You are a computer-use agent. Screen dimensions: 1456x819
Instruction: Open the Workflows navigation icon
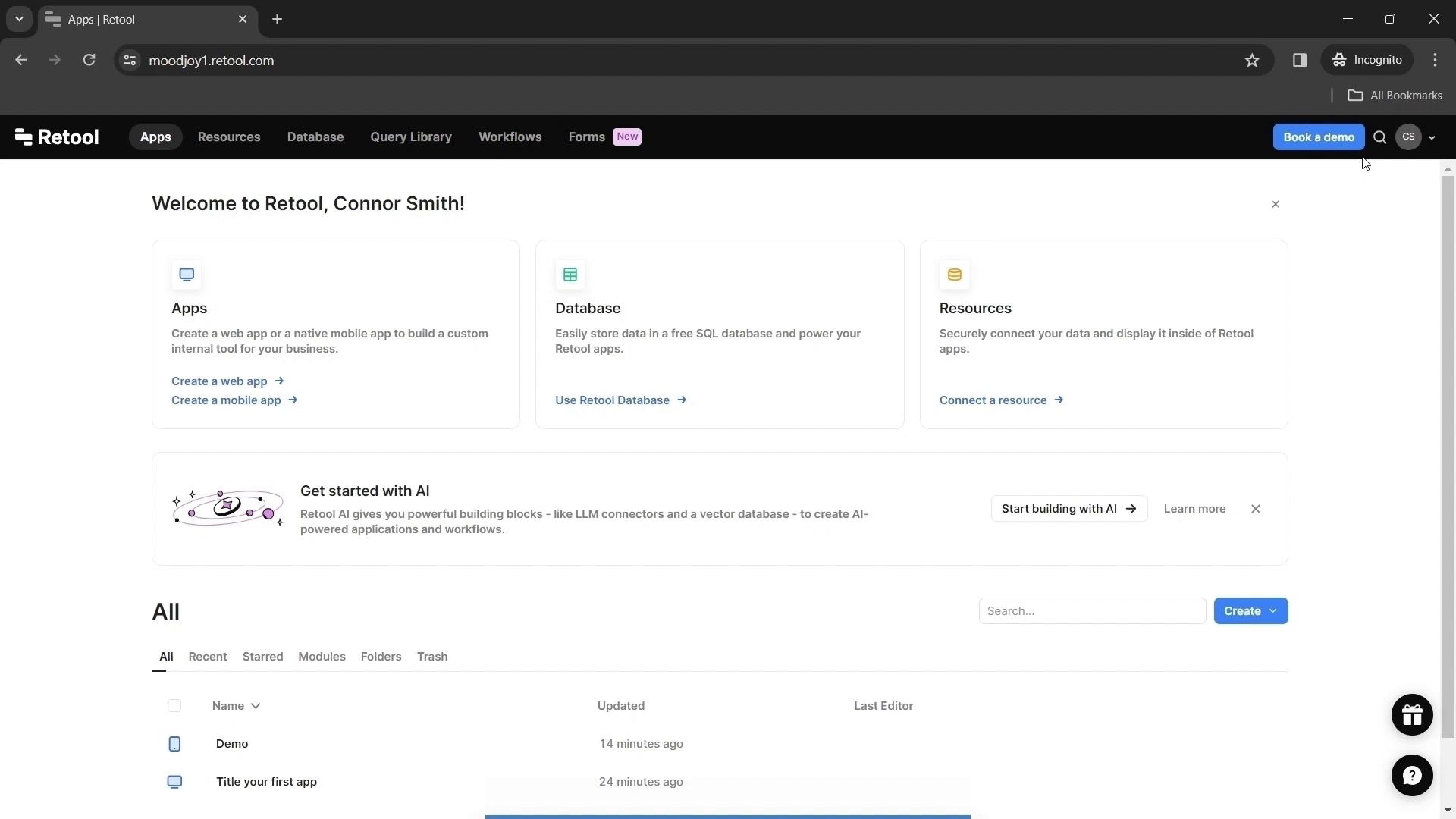[x=510, y=137]
